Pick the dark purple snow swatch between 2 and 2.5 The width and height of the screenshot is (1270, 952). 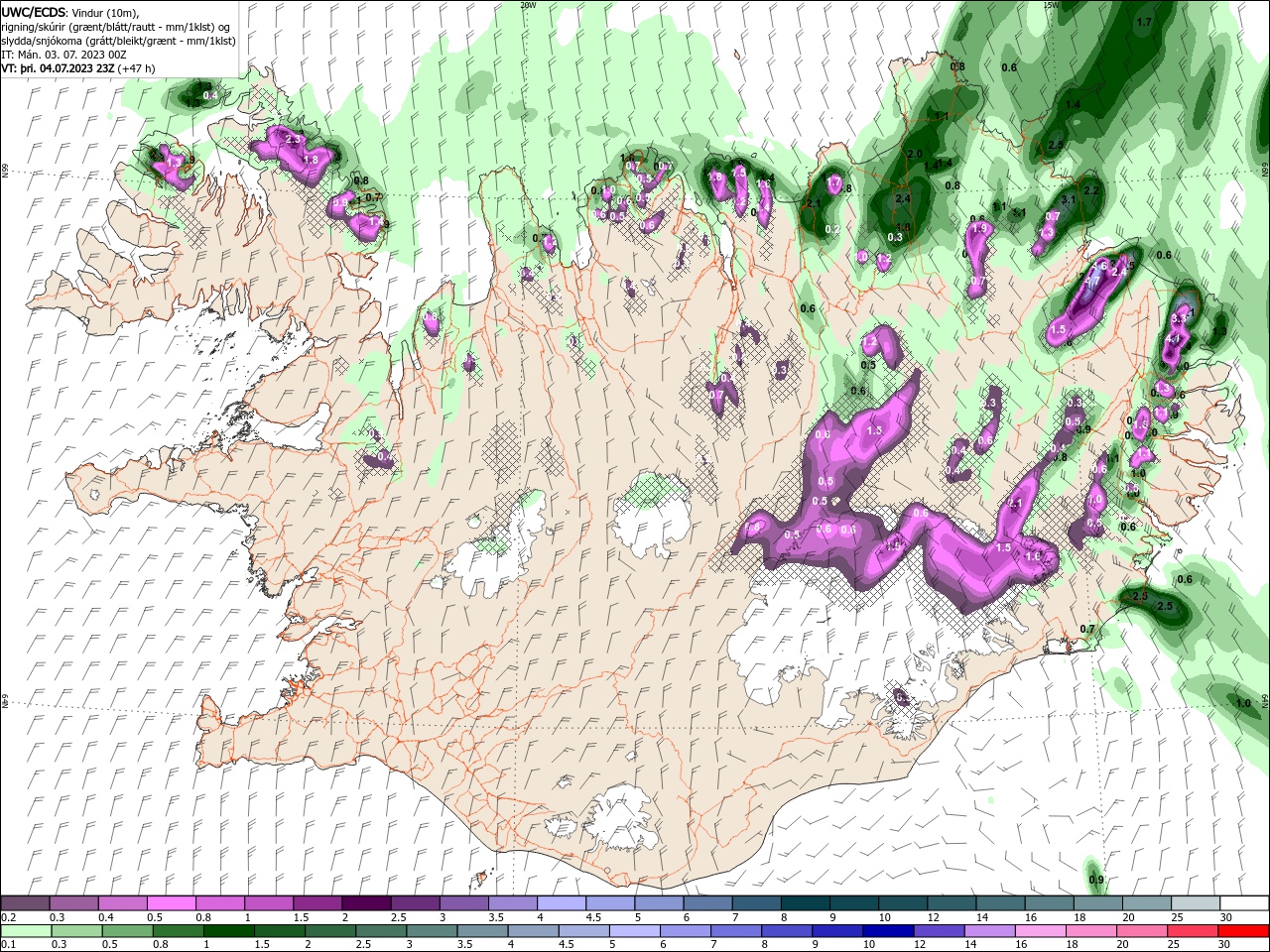tap(365, 903)
